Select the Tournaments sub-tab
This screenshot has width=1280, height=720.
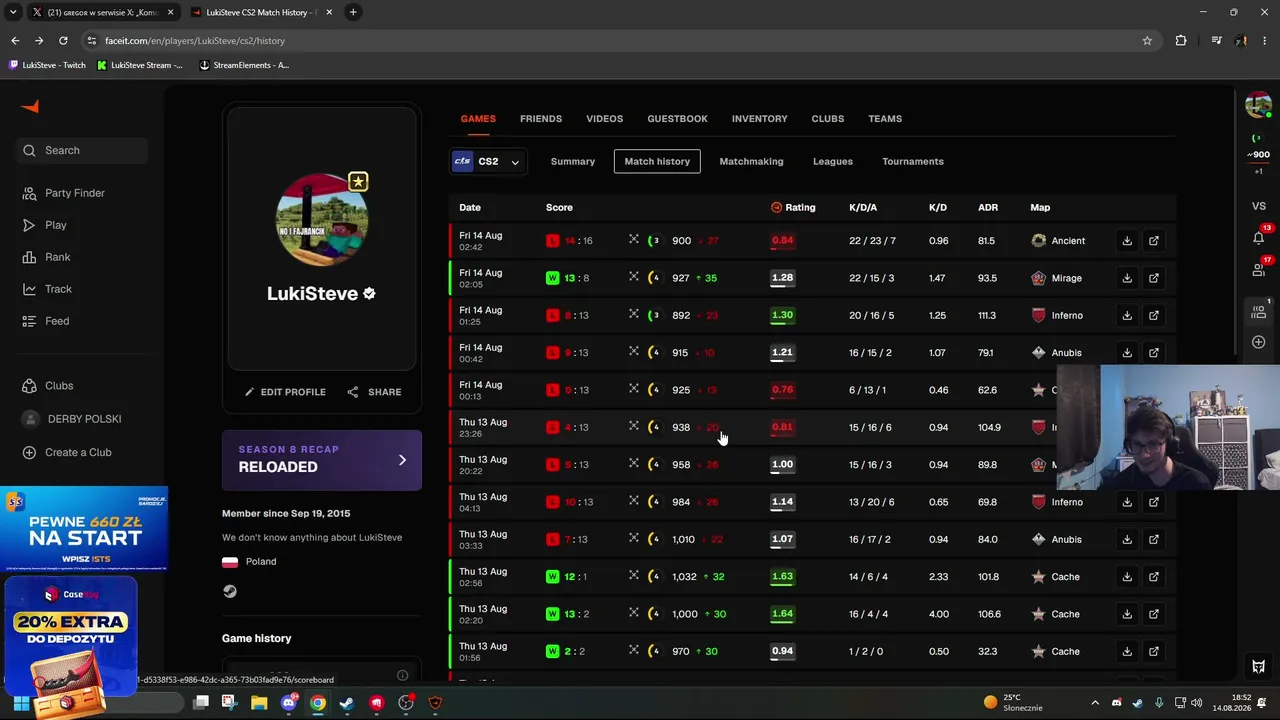pyautogui.click(x=913, y=161)
